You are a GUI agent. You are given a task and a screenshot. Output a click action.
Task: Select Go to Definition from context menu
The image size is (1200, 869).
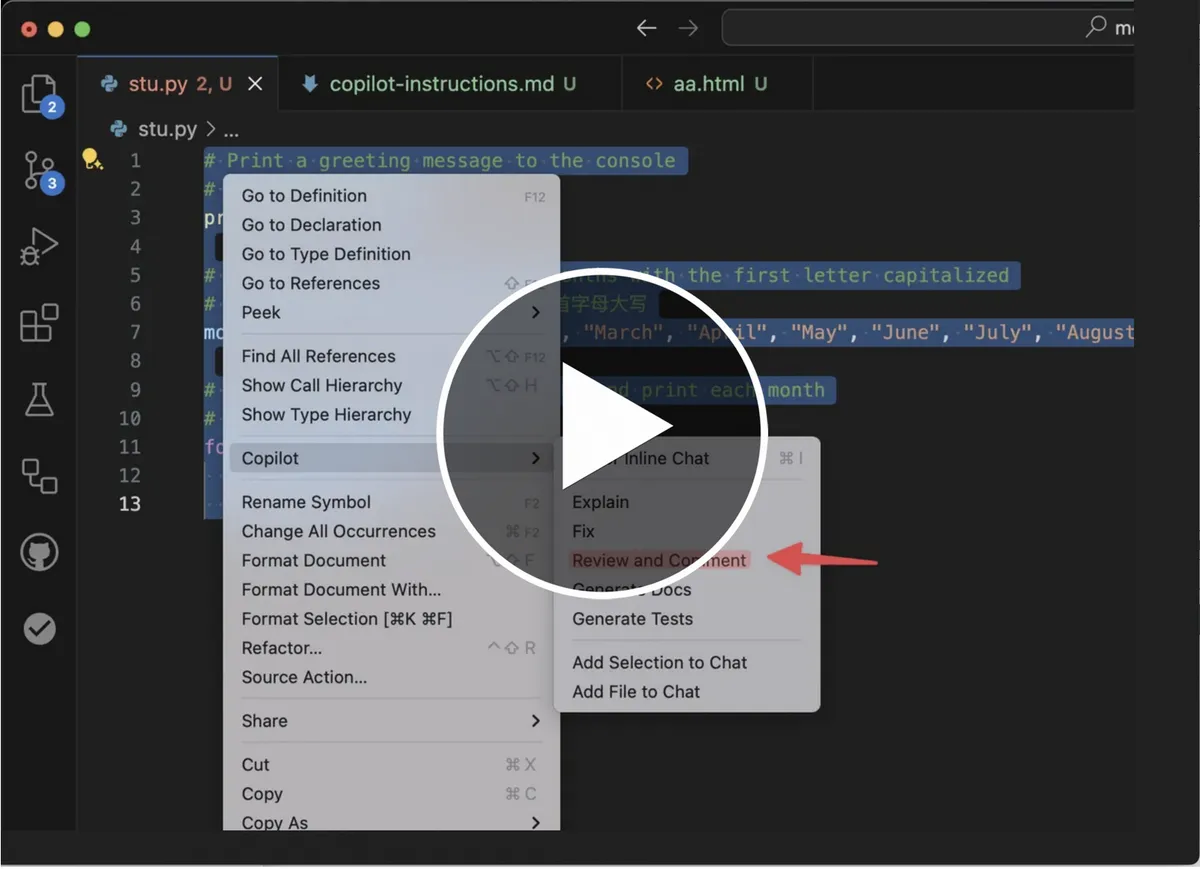click(304, 196)
